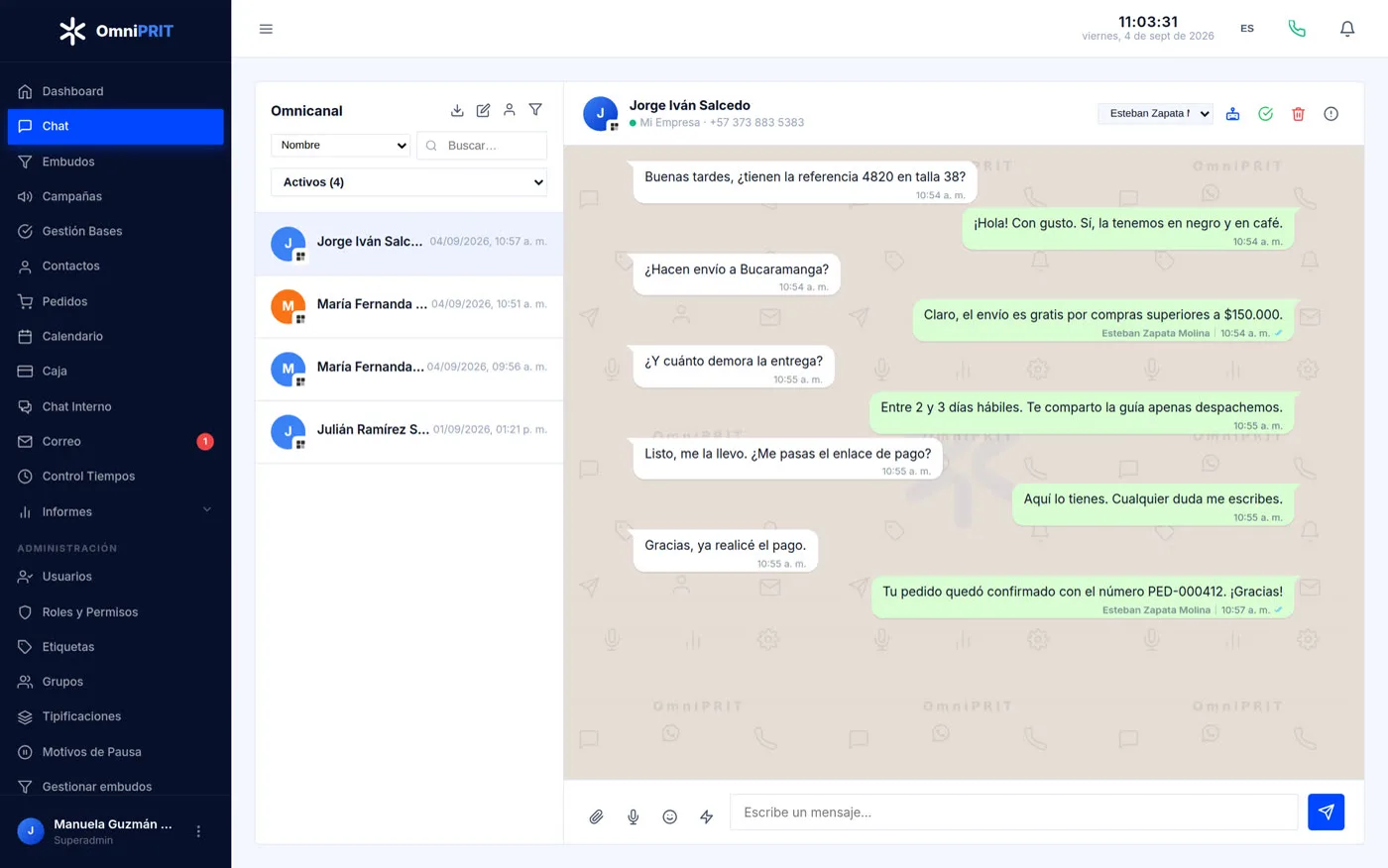Open Campañas in the sidebar
This screenshot has width=1388, height=868.
click(x=115, y=196)
